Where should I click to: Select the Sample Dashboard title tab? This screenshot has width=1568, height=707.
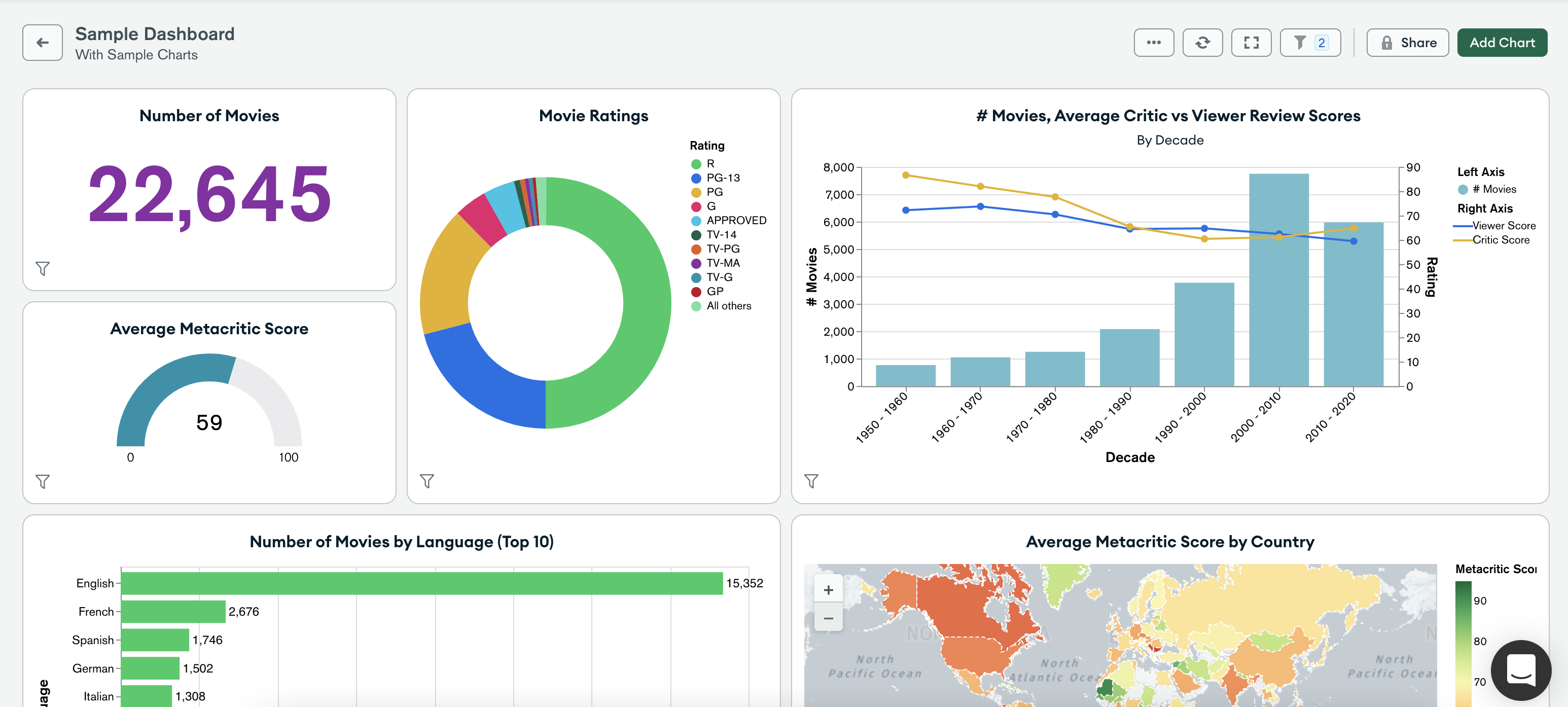(155, 32)
